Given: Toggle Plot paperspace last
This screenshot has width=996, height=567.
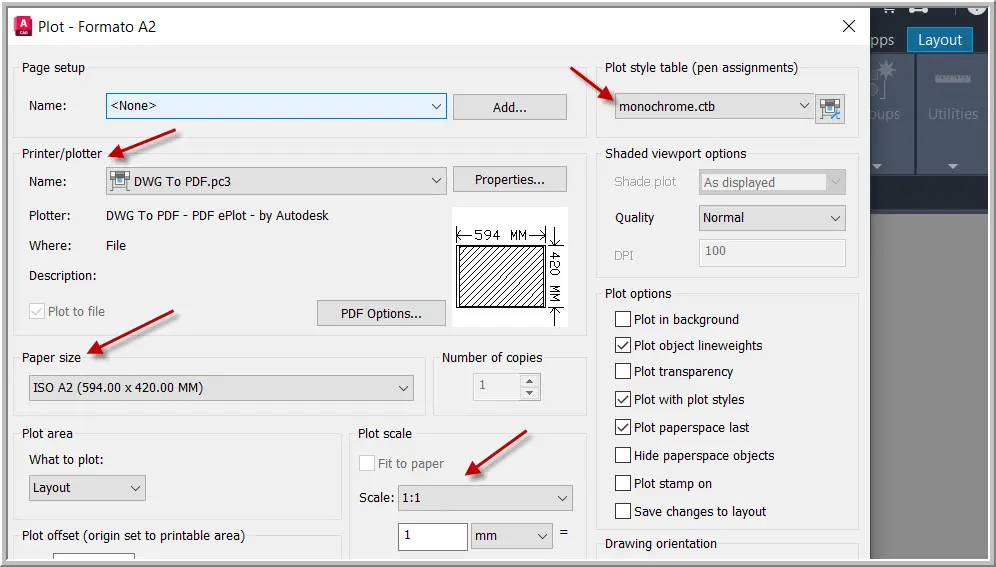Looking at the screenshot, I should click(623, 427).
